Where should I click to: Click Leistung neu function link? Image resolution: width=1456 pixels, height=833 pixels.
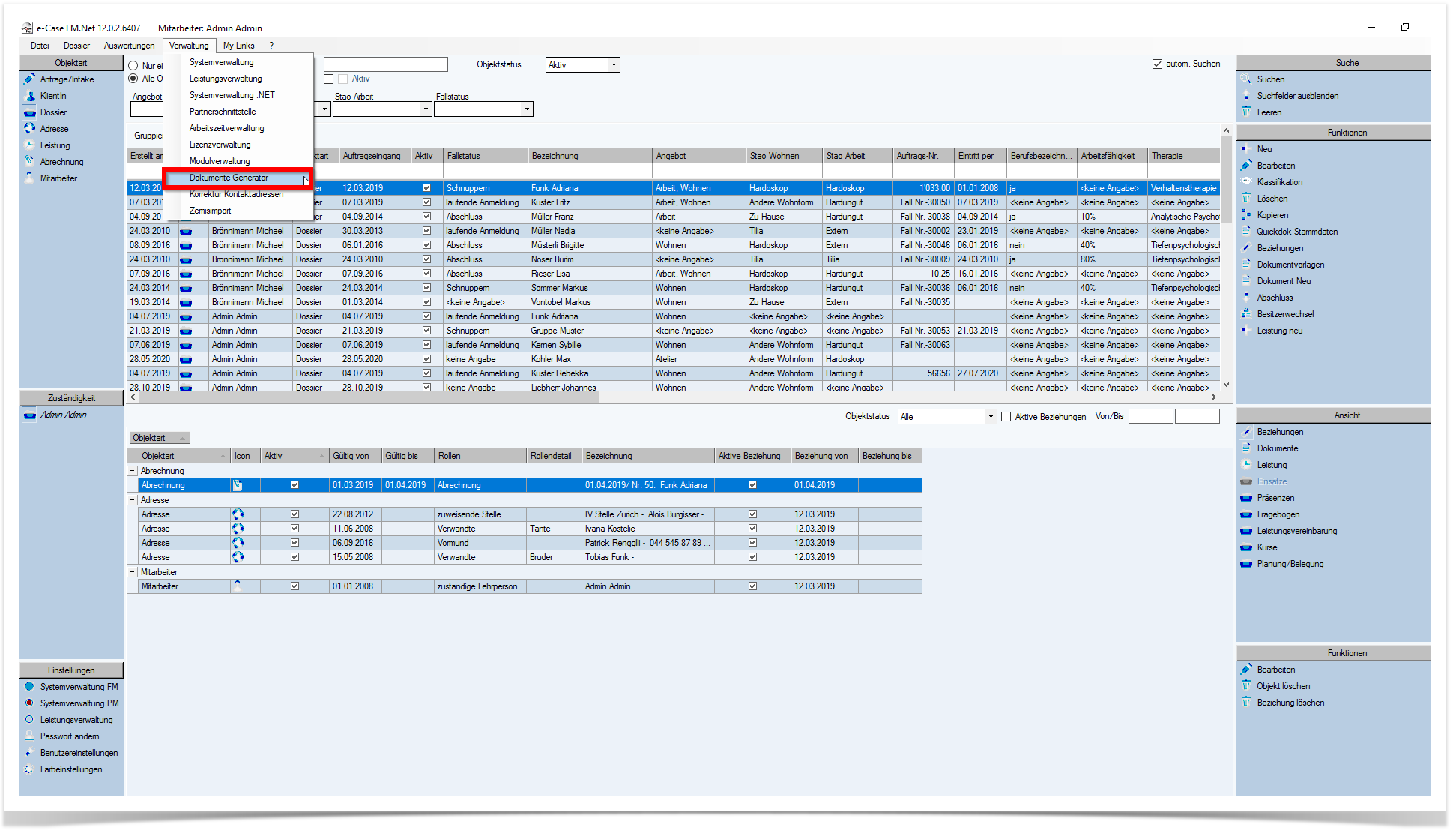(1279, 331)
